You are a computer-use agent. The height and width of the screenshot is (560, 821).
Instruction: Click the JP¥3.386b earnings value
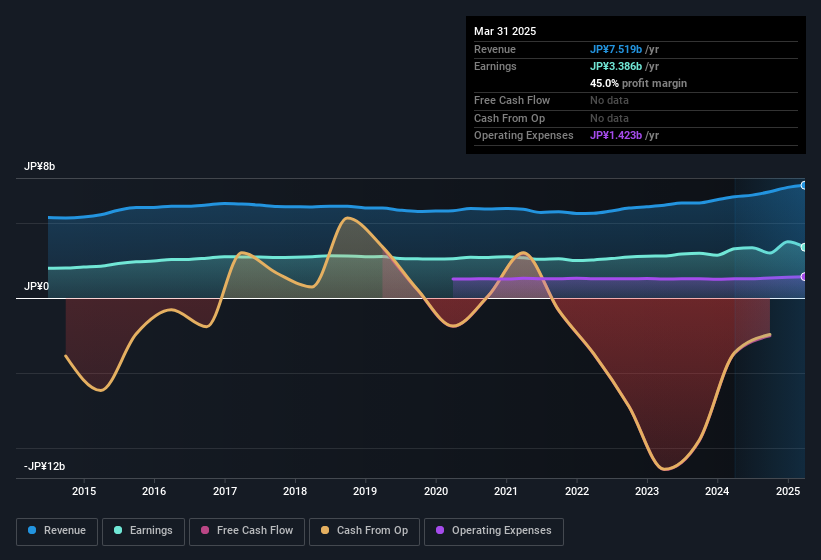616,66
